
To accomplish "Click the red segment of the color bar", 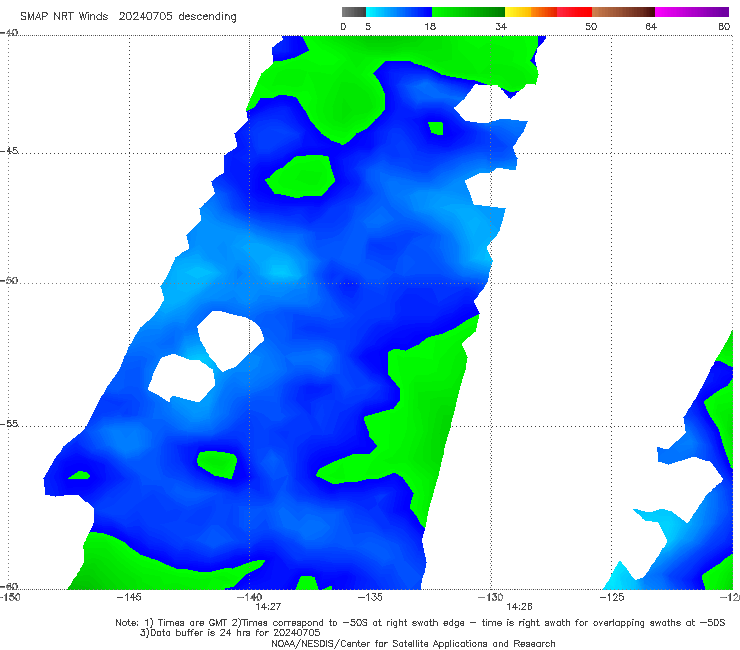I will [x=574, y=12].
